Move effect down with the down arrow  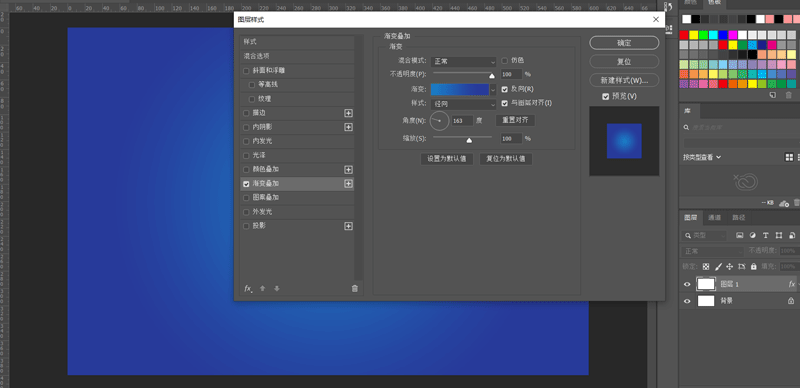tap(277, 288)
